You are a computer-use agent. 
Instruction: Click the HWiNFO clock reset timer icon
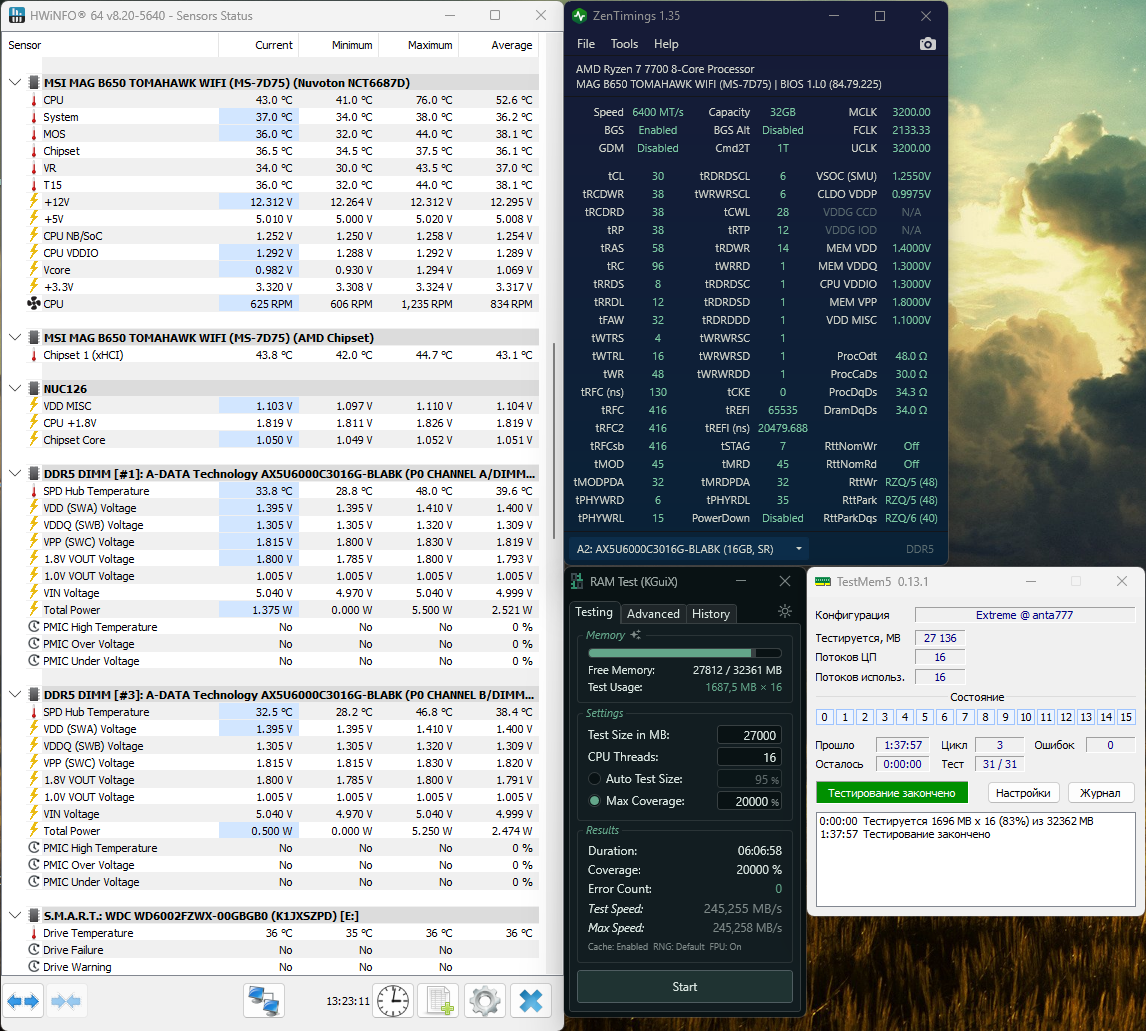tap(393, 1001)
